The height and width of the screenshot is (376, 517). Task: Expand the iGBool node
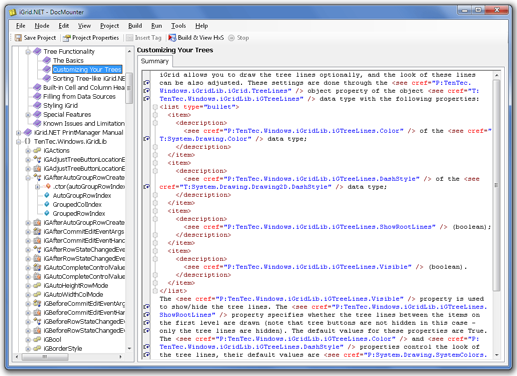(x=28, y=340)
